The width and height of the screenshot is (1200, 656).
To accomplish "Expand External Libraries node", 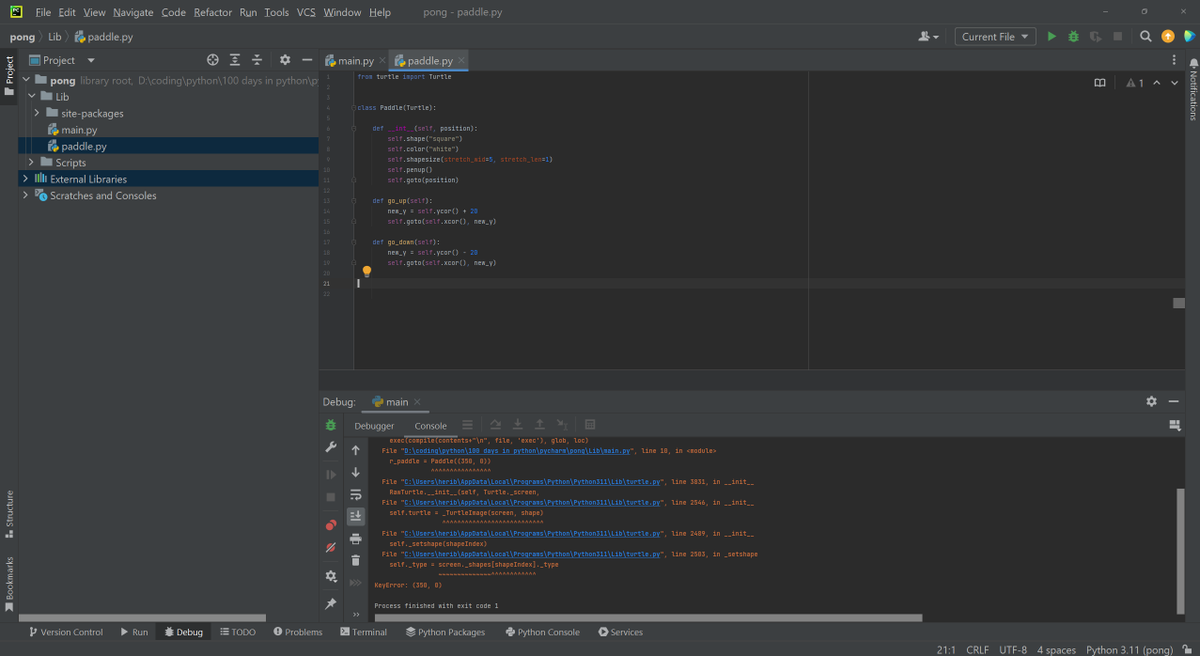I will tap(25, 179).
